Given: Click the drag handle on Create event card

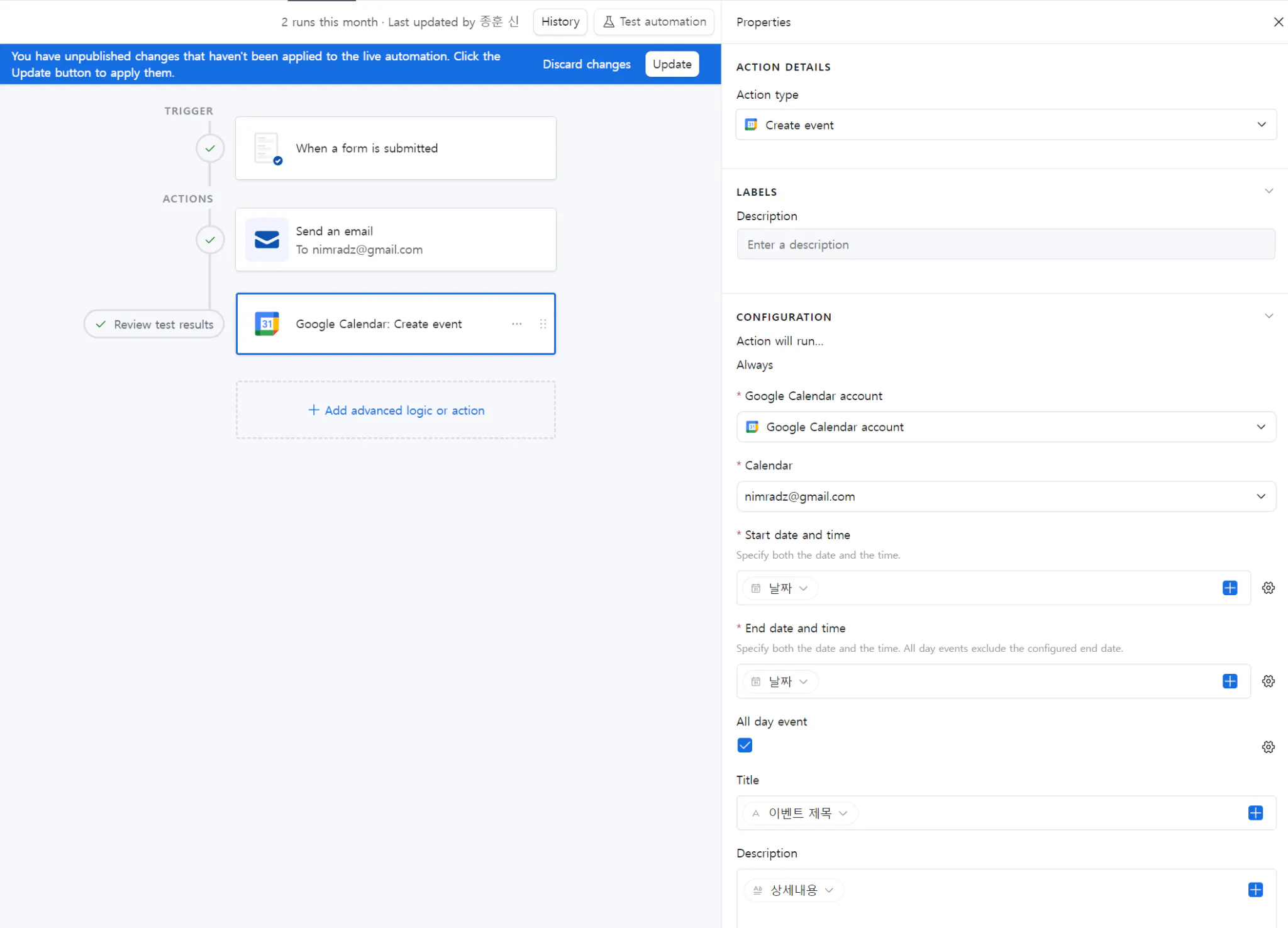Looking at the screenshot, I should point(543,324).
